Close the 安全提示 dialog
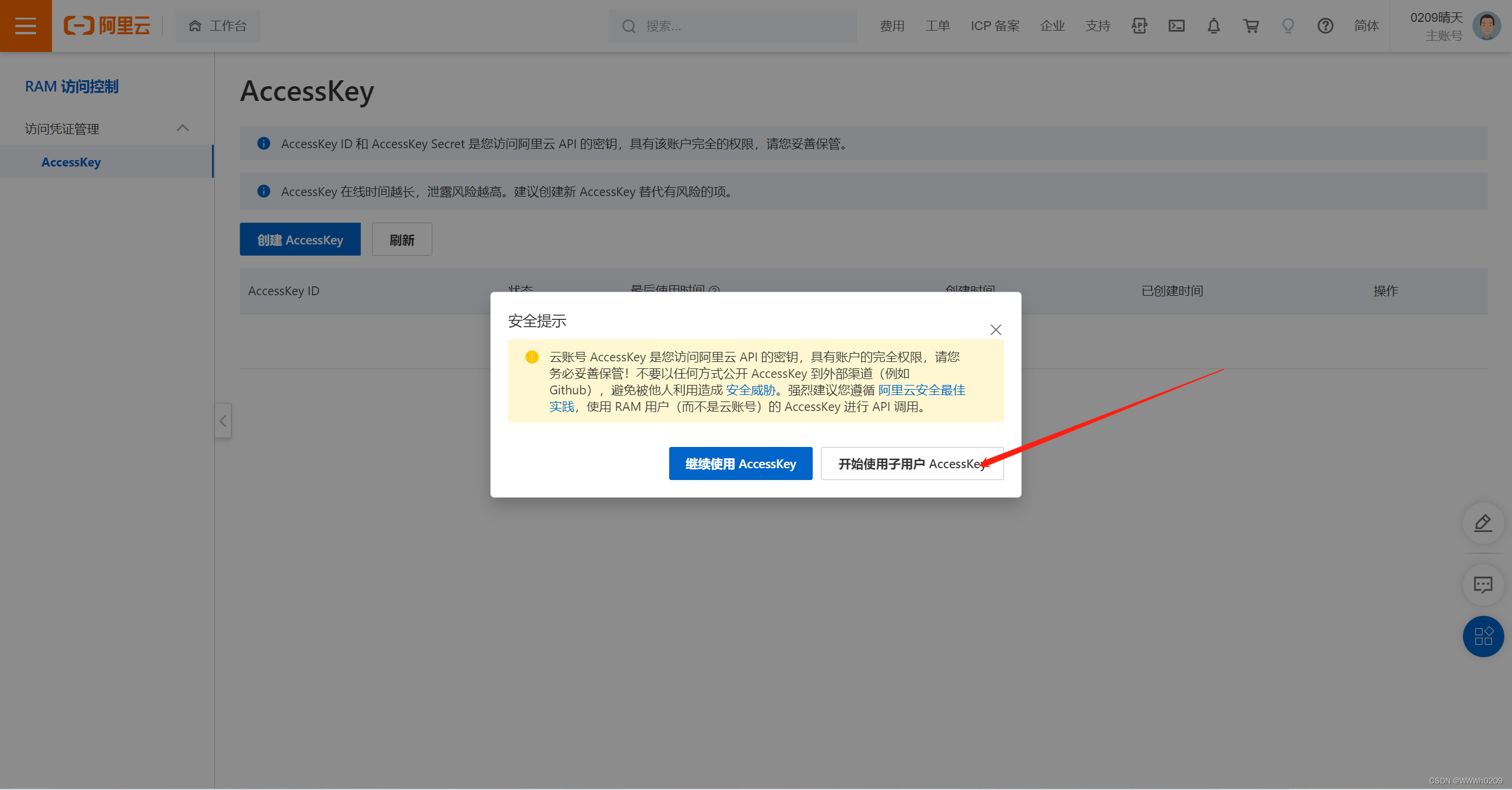Screen dimensions: 1512x790 (996, 329)
